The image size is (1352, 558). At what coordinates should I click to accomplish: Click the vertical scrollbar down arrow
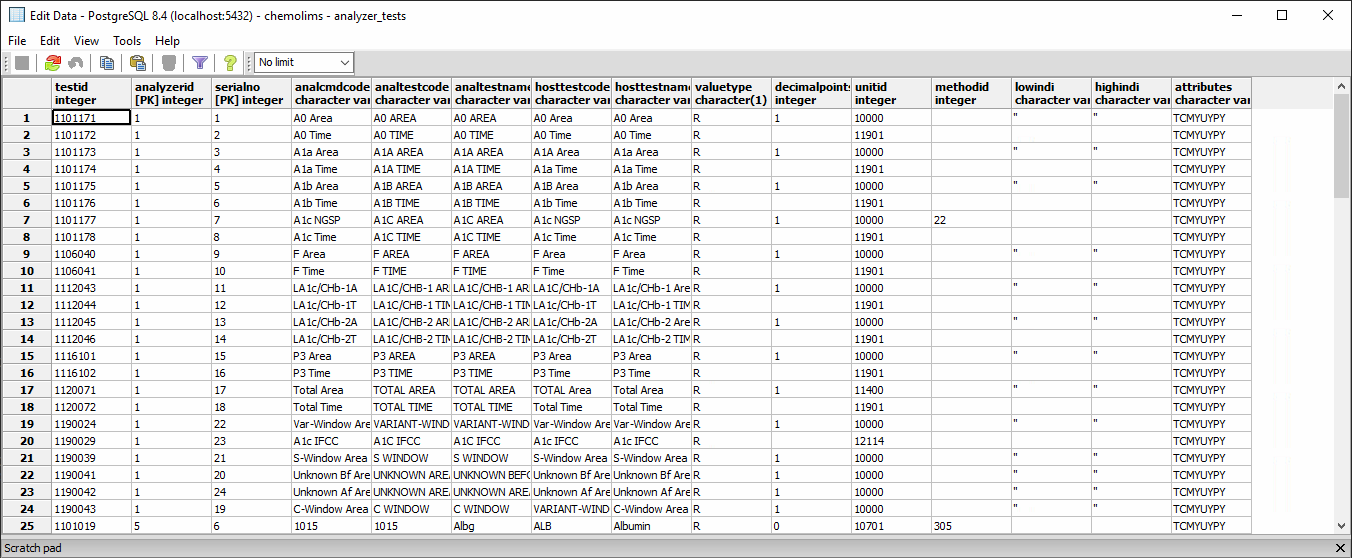(1342, 527)
